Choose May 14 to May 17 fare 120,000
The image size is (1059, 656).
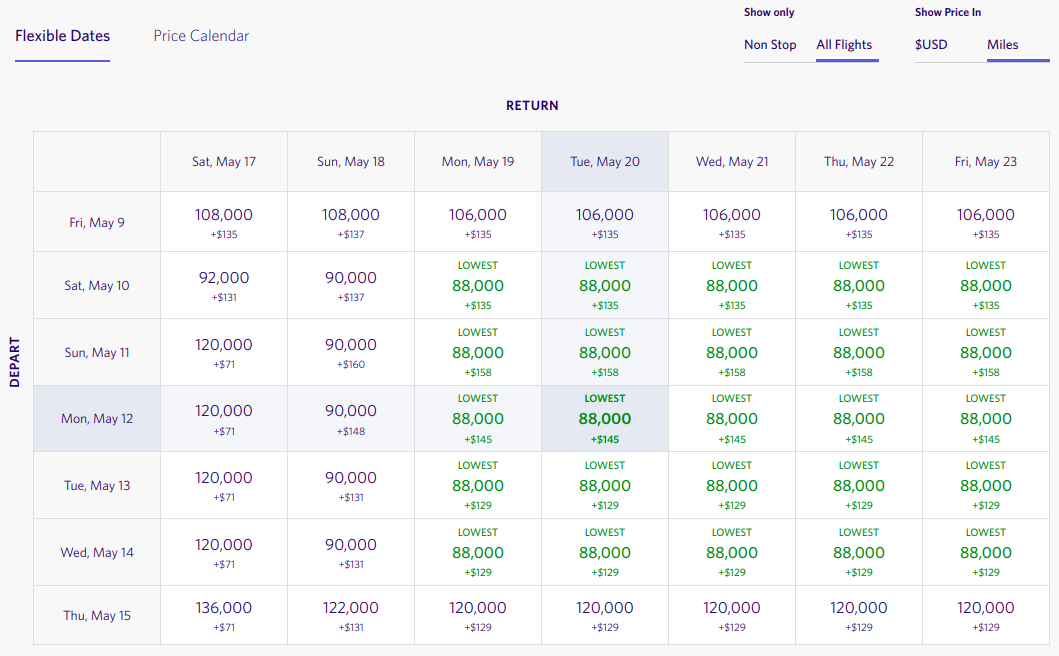[x=224, y=552]
